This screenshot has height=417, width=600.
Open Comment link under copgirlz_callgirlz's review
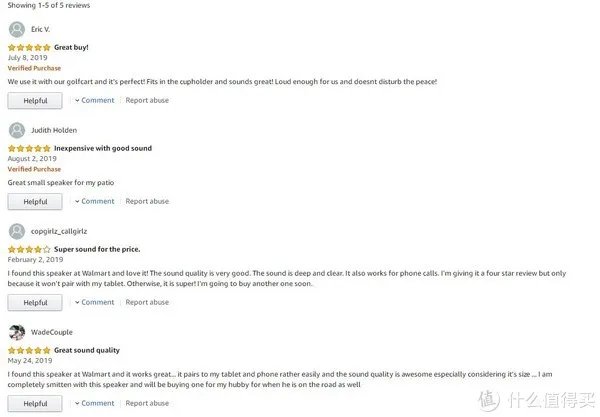98,302
